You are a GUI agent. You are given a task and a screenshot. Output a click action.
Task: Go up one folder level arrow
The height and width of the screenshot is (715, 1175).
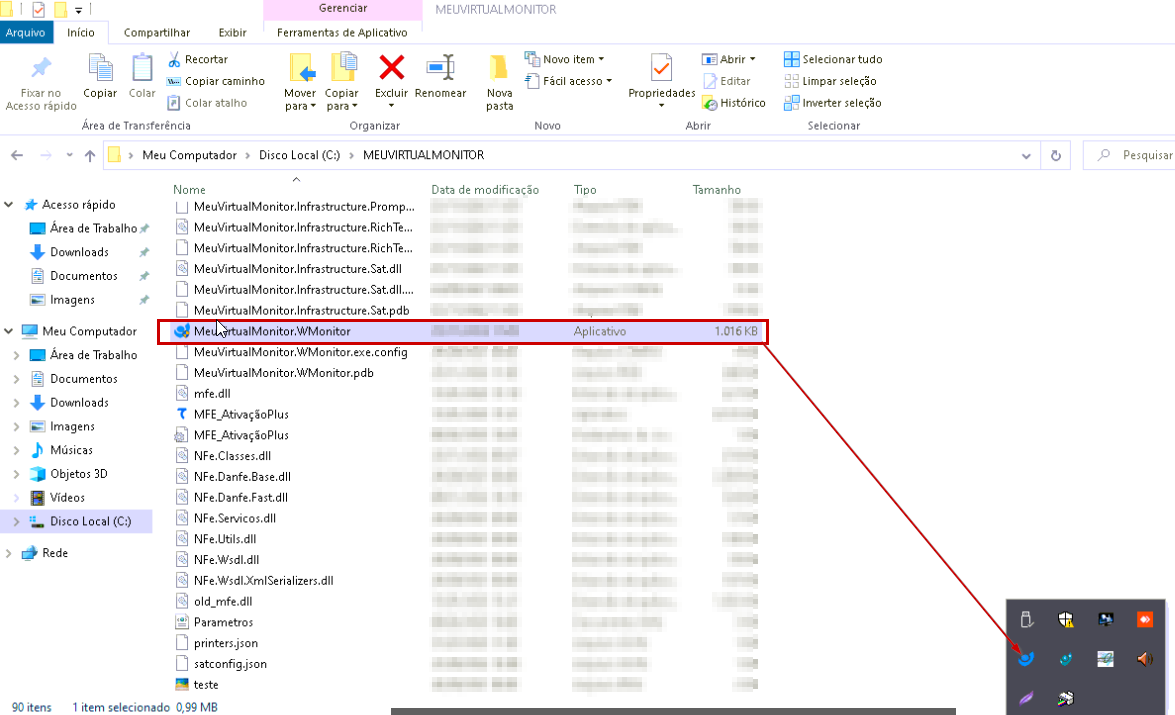coord(90,155)
